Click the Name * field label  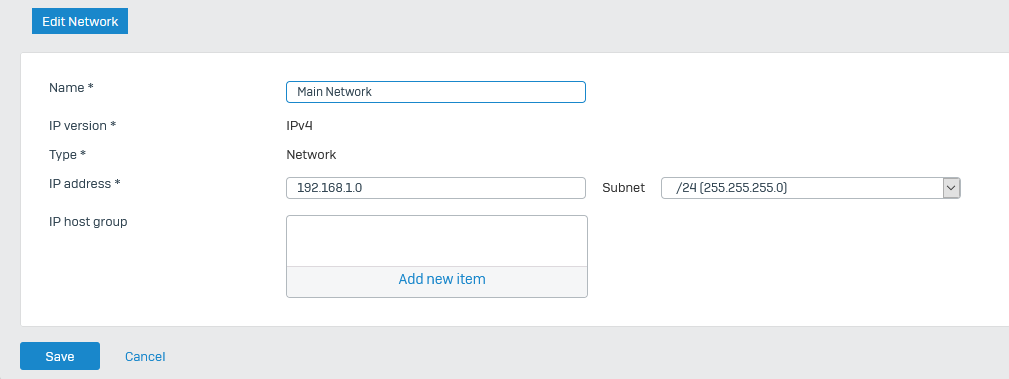[x=71, y=88]
